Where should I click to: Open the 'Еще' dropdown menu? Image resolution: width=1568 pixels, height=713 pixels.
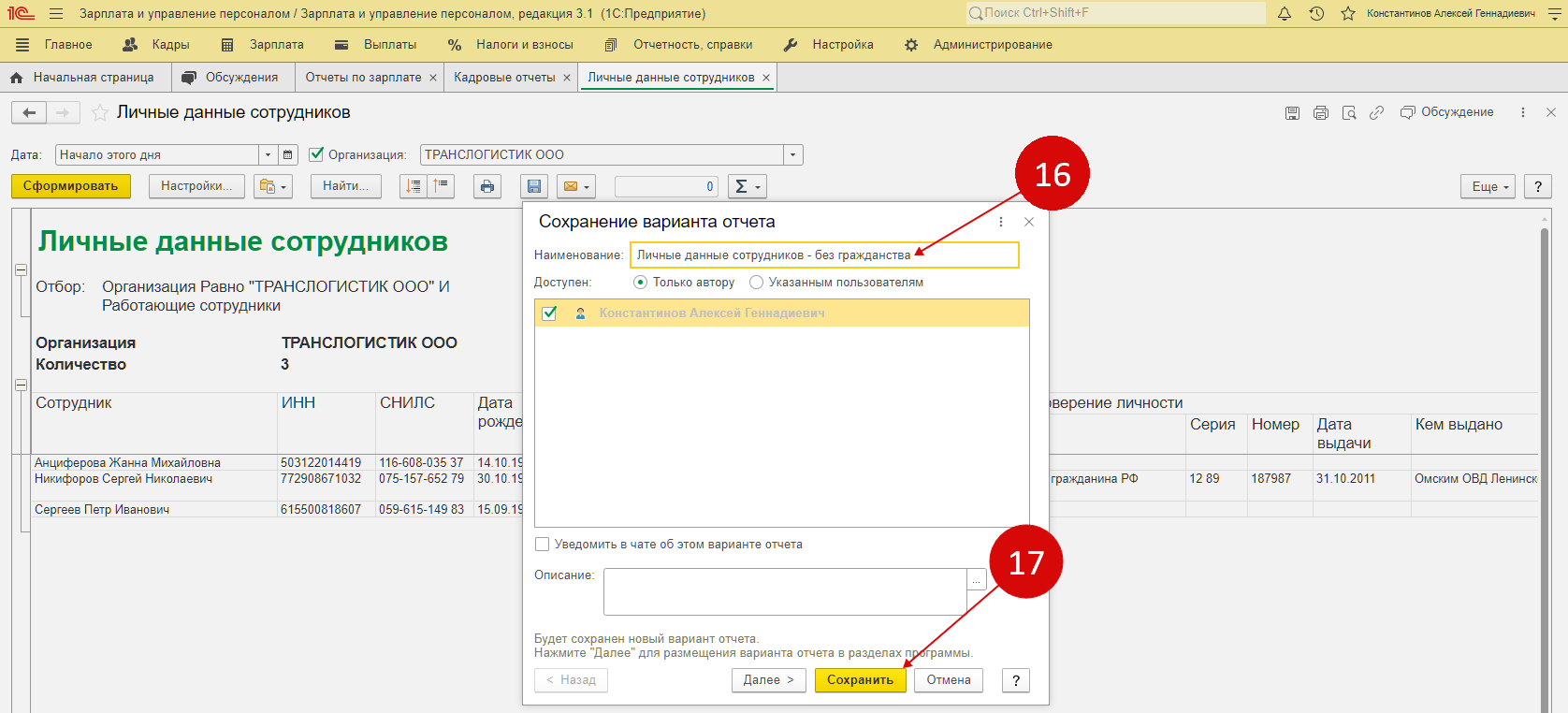pyautogui.click(x=1489, y=186)
